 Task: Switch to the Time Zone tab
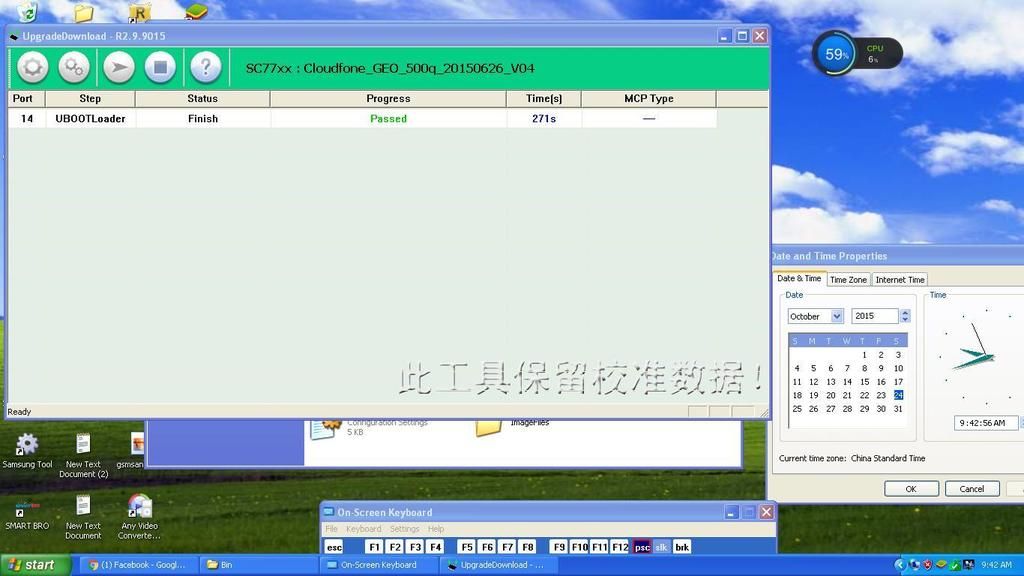(x=848, y=280)
